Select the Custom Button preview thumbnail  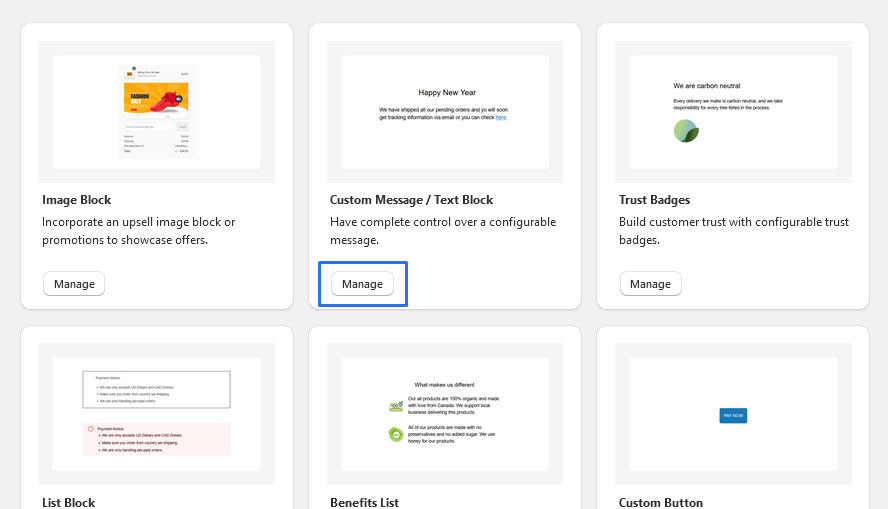coord(733,414)
